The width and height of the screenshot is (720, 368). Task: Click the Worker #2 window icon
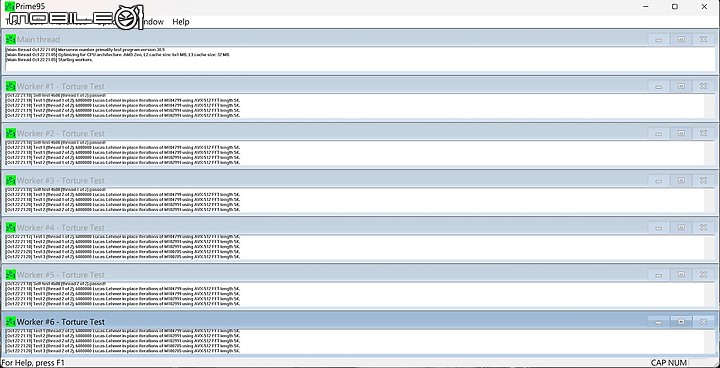[11, 133]
